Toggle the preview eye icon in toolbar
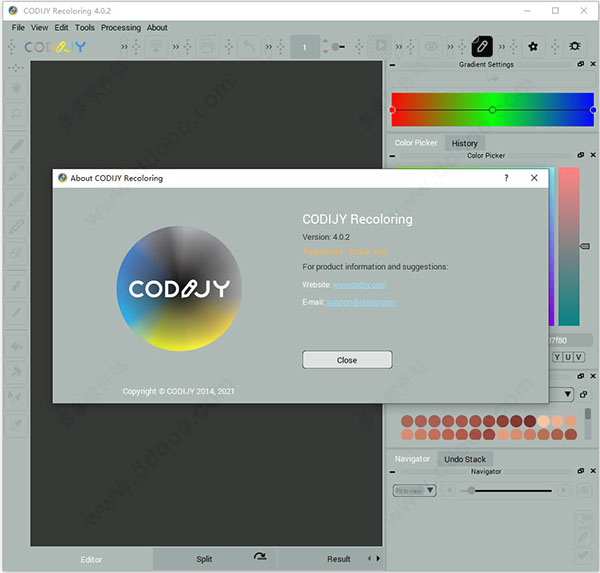 (431, 47)
